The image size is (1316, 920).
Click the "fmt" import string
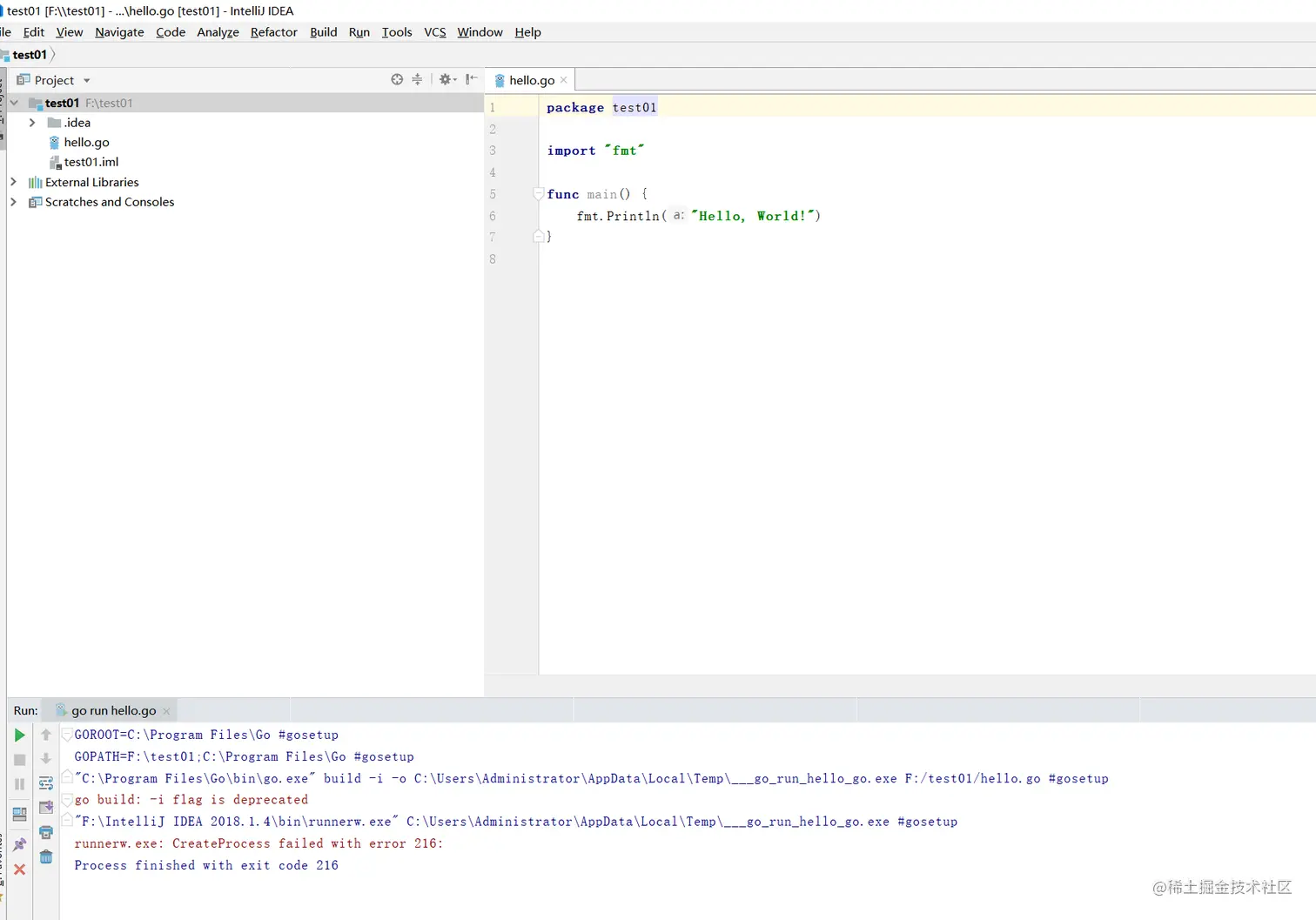pyautogui.click(x=624, y=151)
